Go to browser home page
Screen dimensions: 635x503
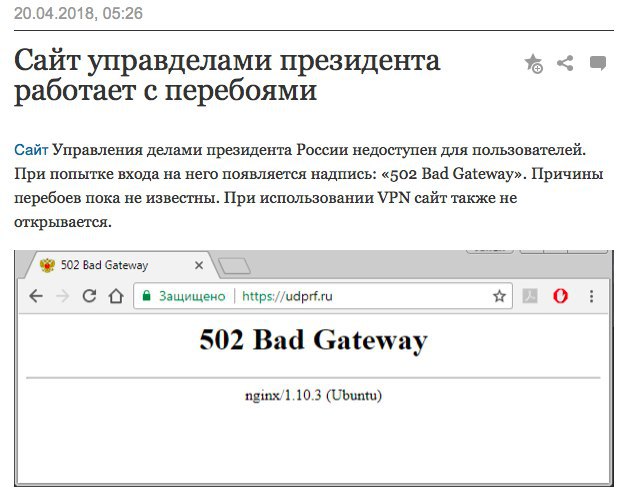pyautogui.click(x=116, y=296)
